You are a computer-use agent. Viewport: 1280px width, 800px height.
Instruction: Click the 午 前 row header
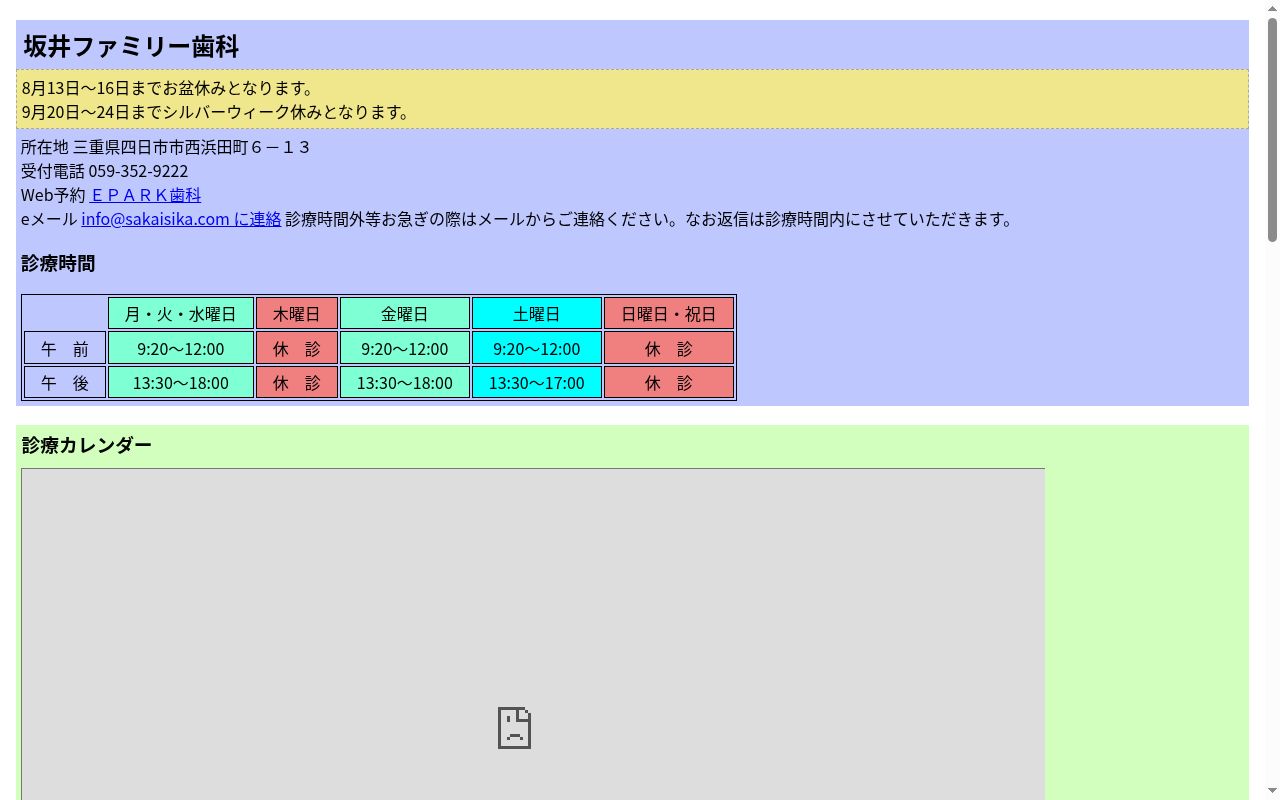[65, 348]
